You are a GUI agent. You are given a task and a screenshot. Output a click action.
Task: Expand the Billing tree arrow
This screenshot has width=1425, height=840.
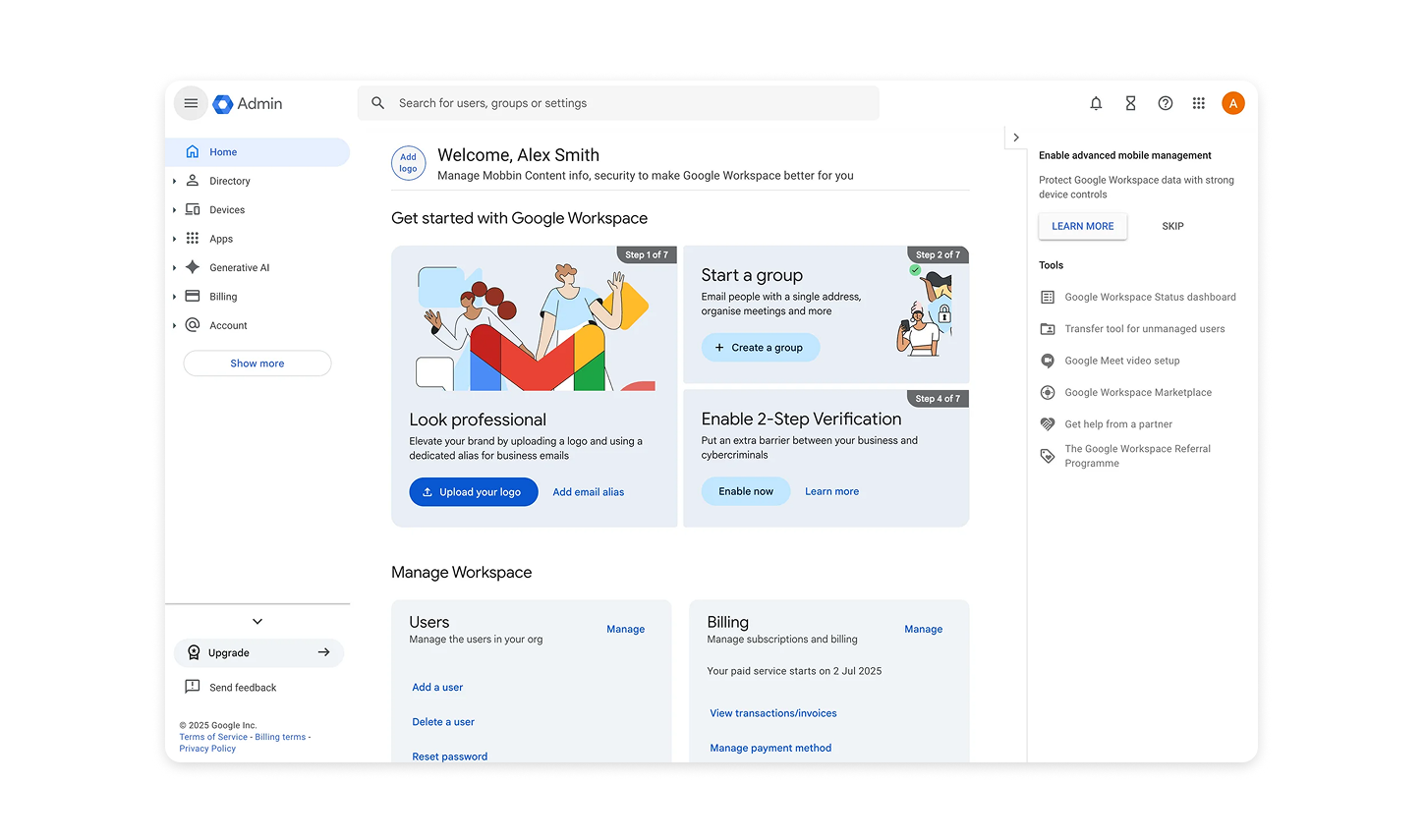tap(175, 297)
